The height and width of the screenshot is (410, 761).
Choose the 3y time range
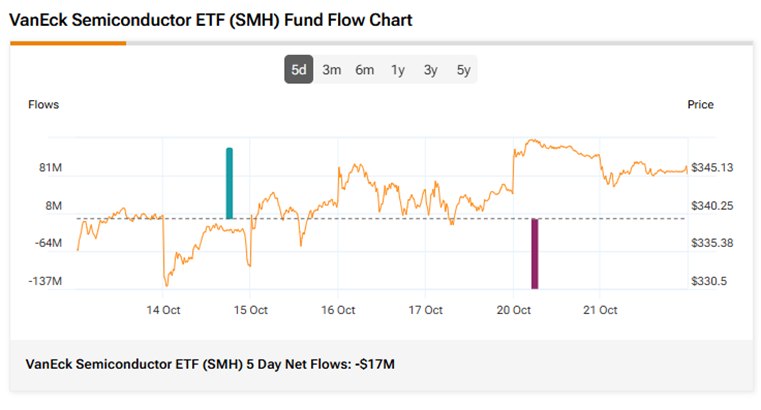[430, 70]
